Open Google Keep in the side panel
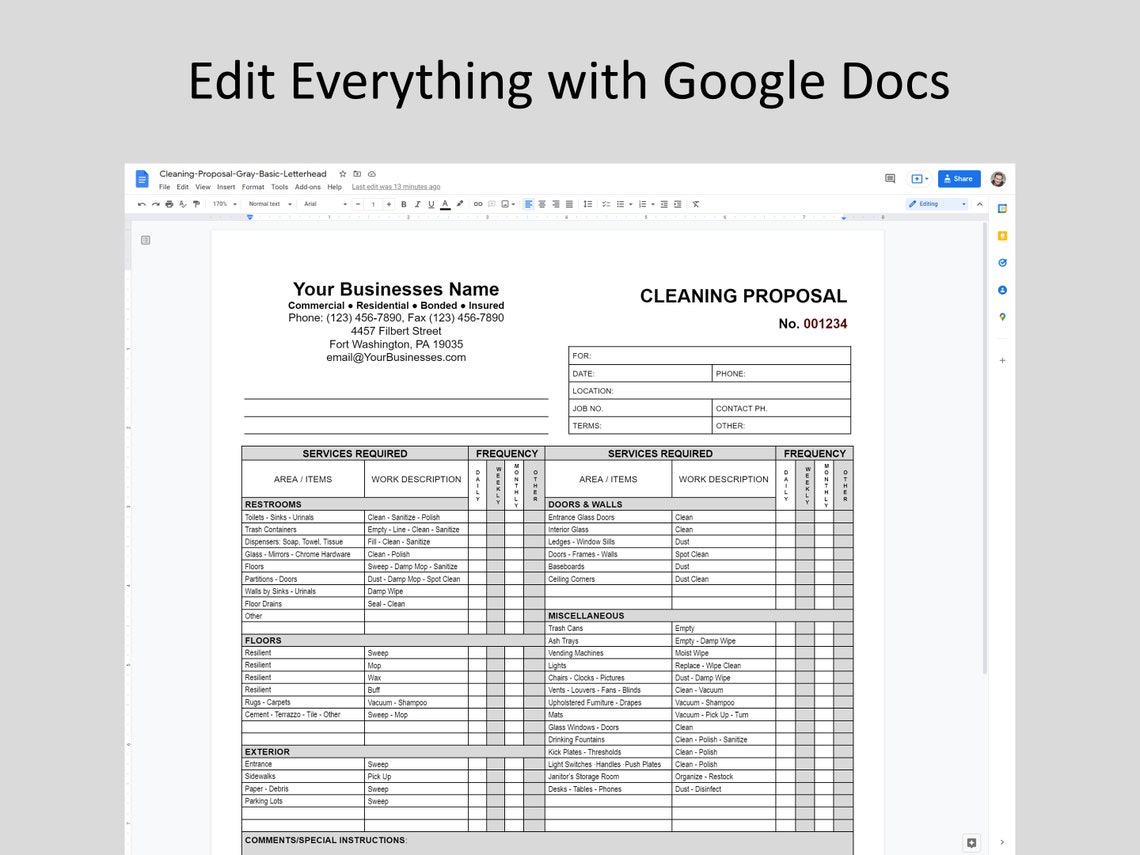 (1002, 235)
